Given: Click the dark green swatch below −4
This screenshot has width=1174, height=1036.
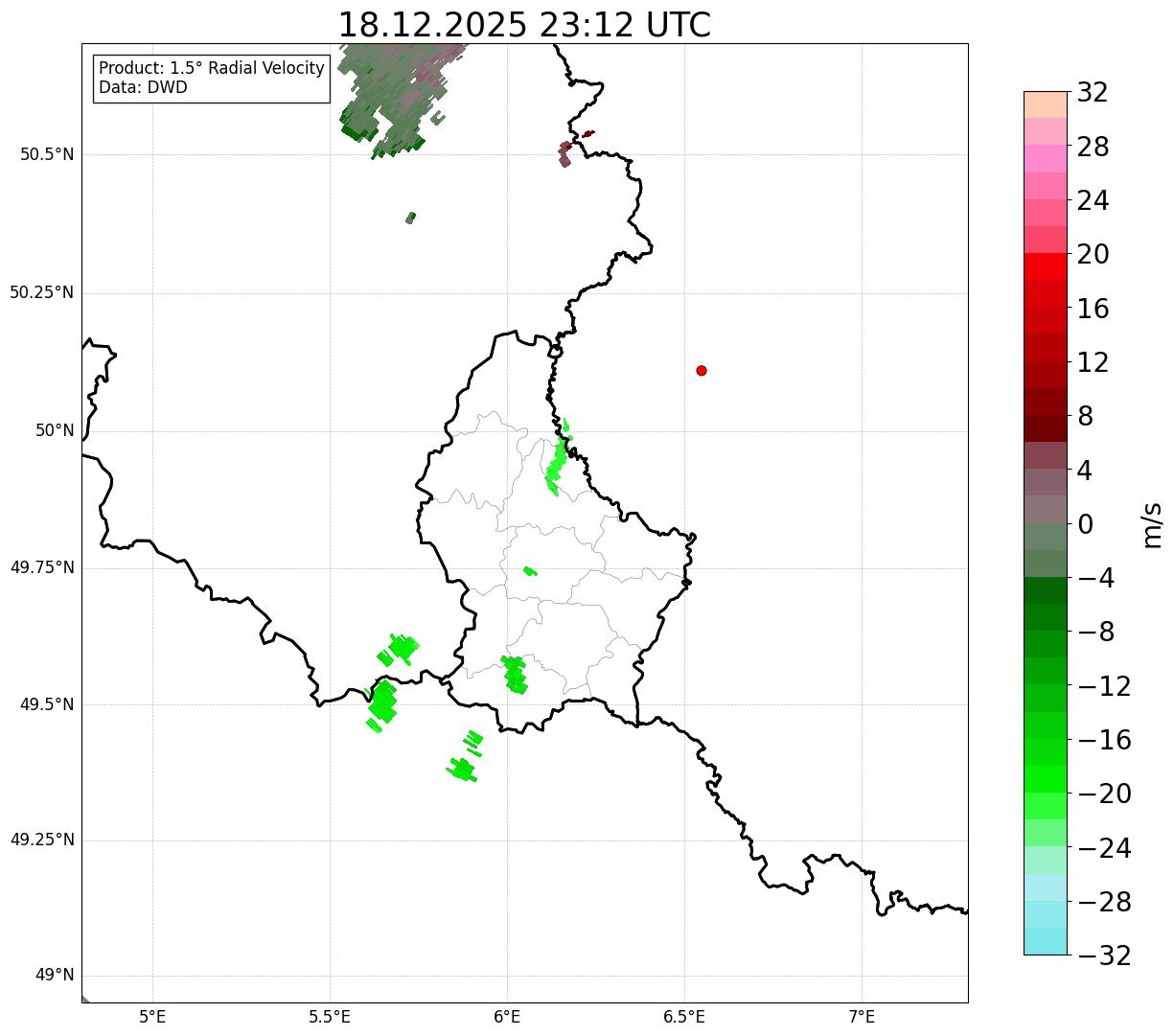Looking at the screenshot, I should pyautogui.click(x=1046, y=590).
